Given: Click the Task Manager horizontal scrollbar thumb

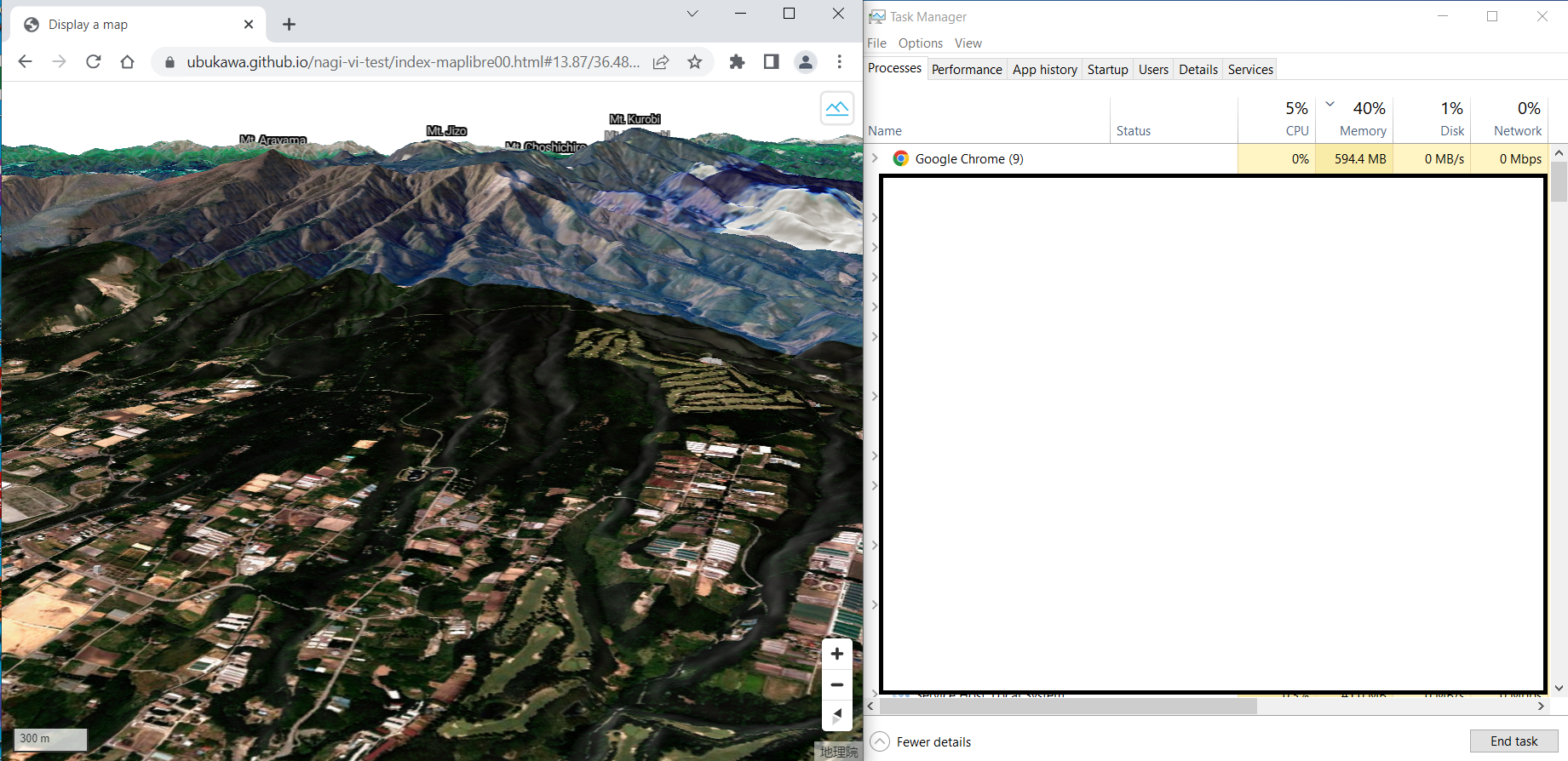Looking at the screenshot, I should (1068, 706).
